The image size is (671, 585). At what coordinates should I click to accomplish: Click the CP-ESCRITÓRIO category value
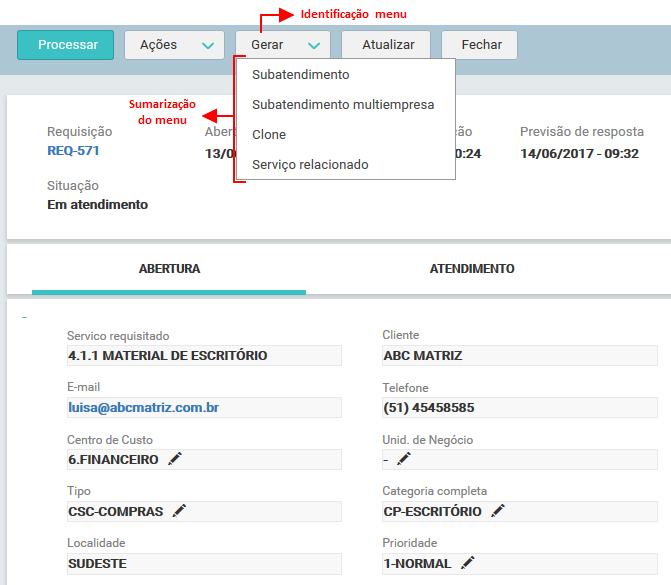(x=432, y=511)
